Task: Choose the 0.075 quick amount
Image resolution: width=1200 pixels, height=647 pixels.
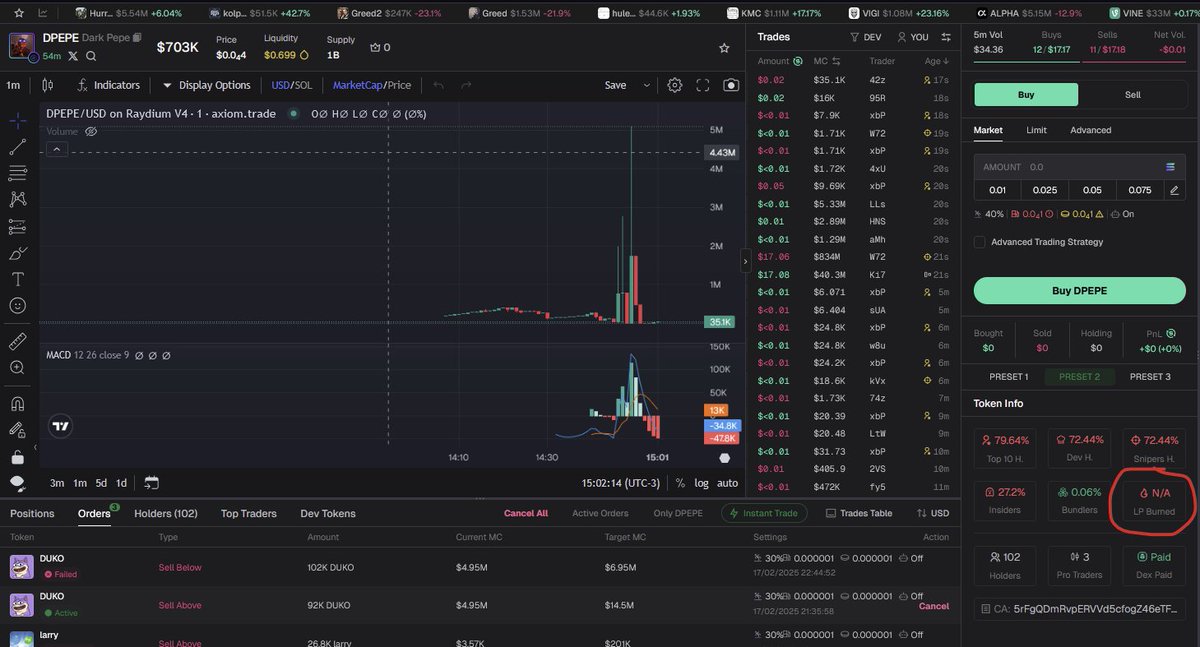Action: 1140,190
